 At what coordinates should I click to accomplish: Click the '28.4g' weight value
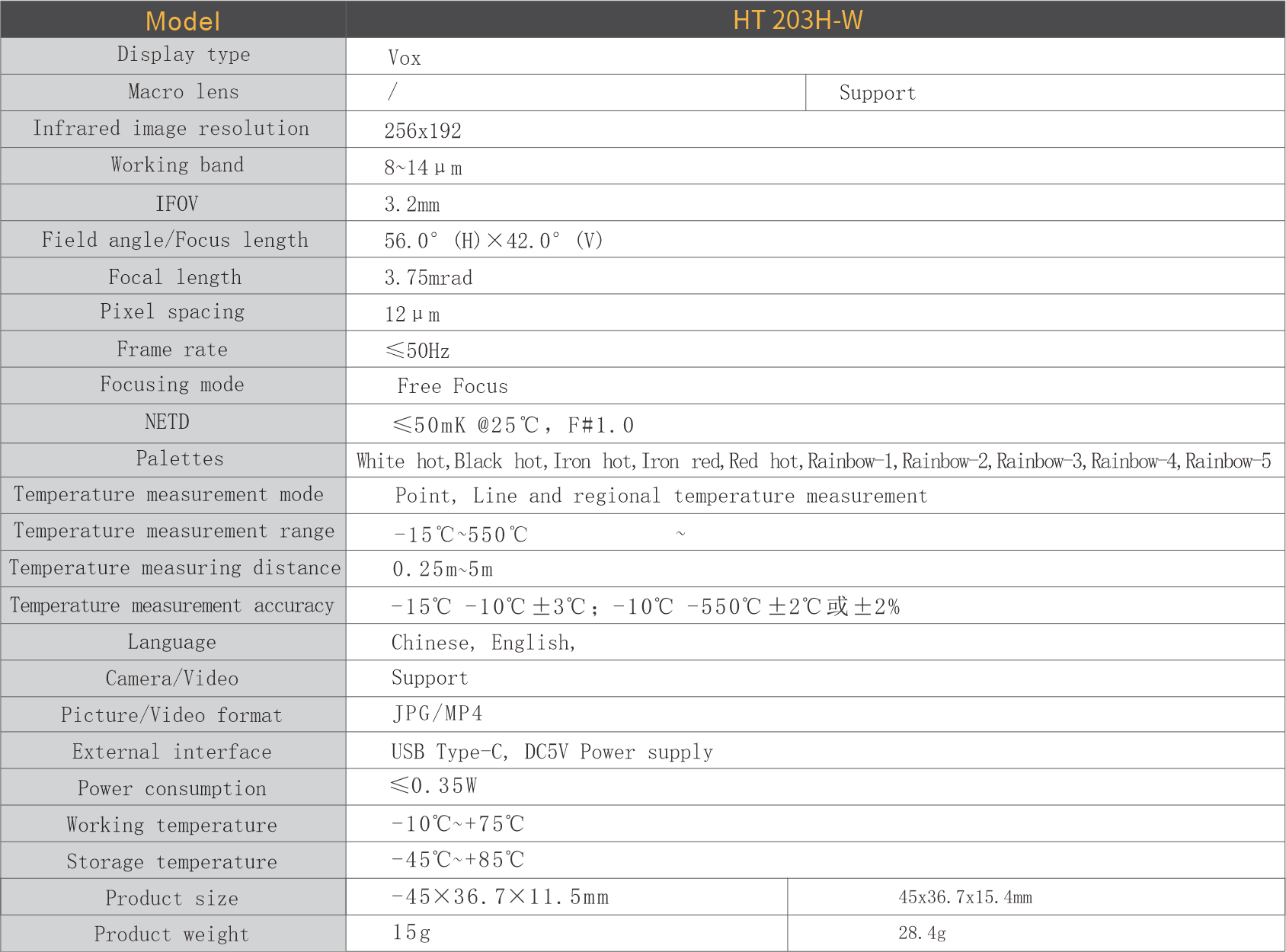tap(923, 934)
